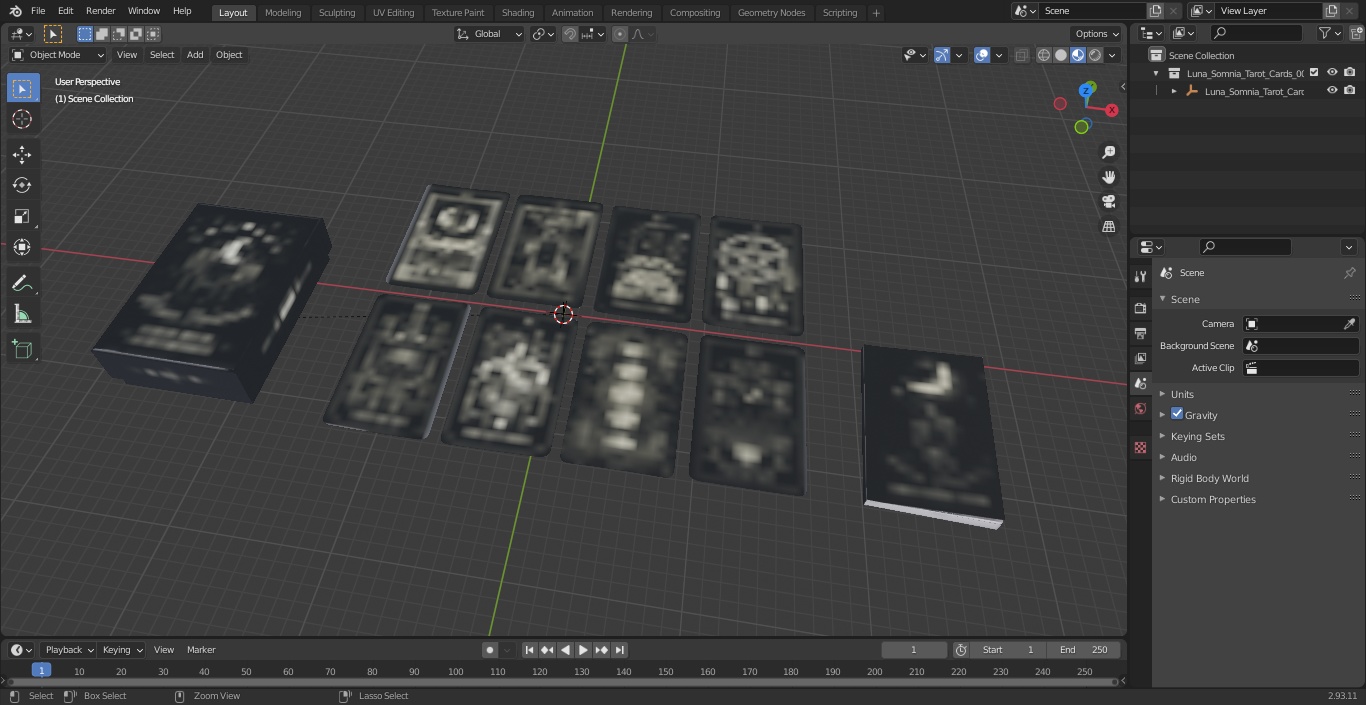Play the animation forward

pos(583,650)
